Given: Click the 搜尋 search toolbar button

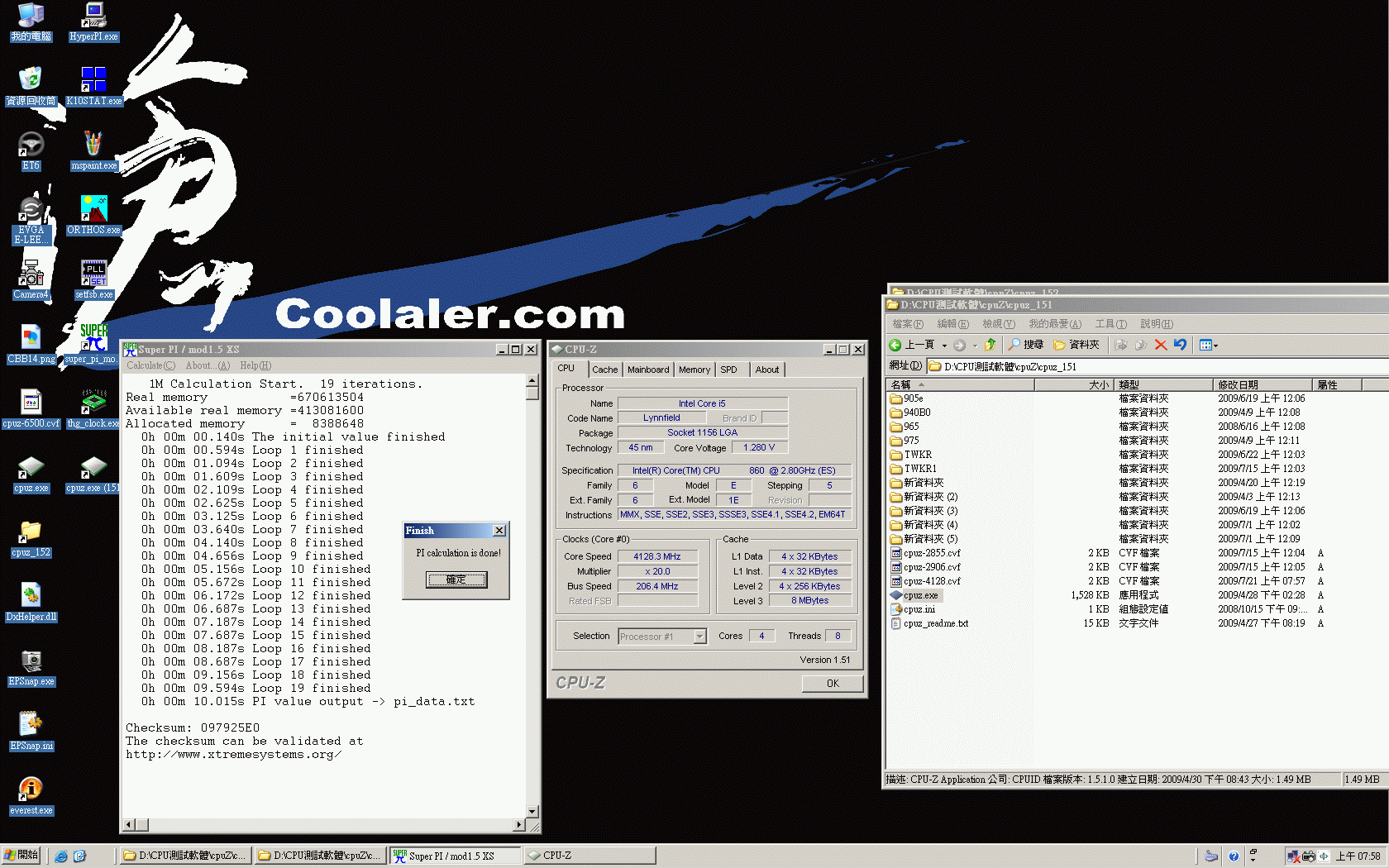Looking at the screenshot, I should coord(1025,345).
